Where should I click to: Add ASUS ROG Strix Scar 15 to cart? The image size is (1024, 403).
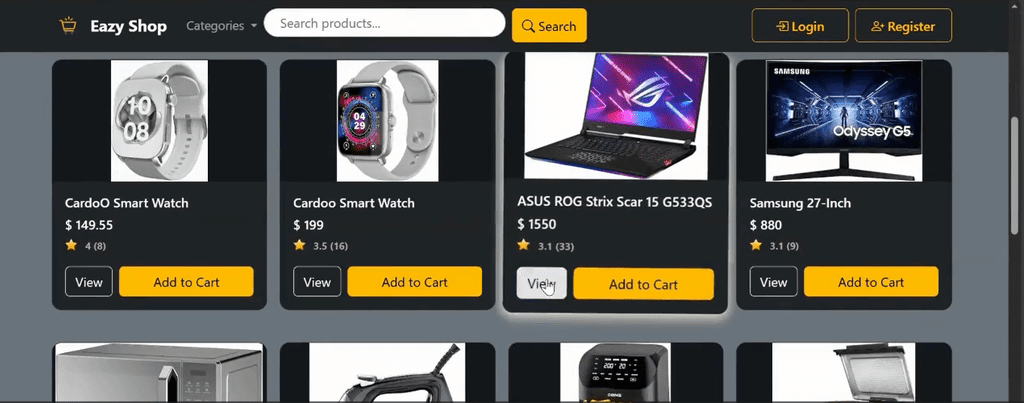point(643,284)
